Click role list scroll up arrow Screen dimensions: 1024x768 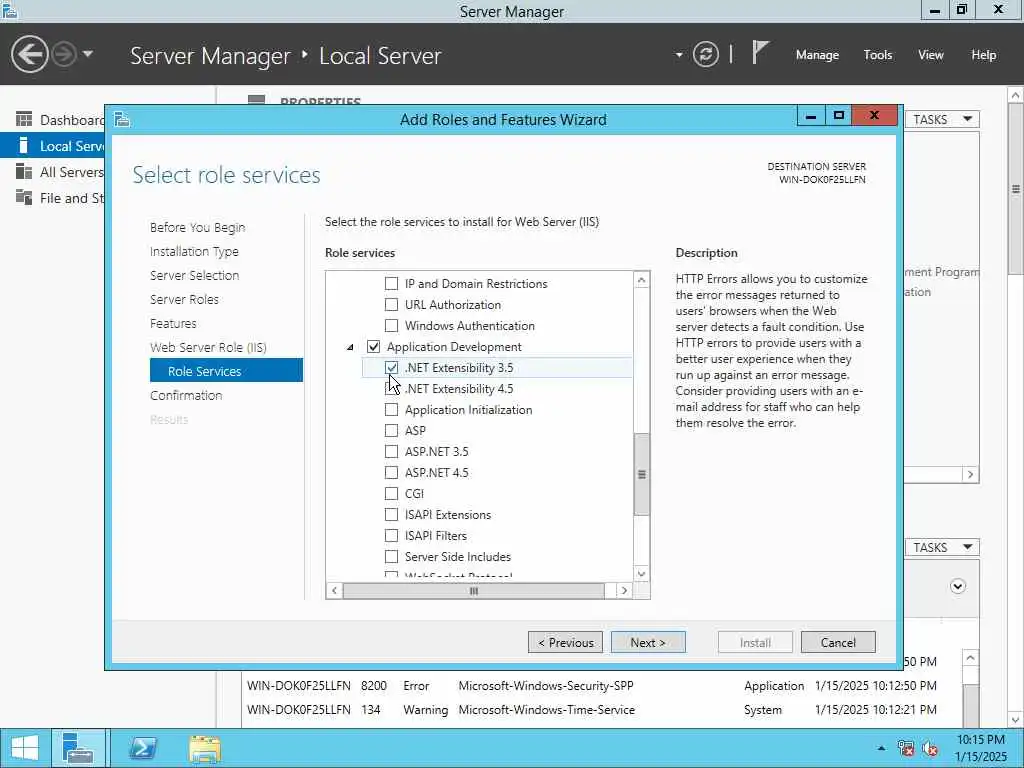click(641, 280)
